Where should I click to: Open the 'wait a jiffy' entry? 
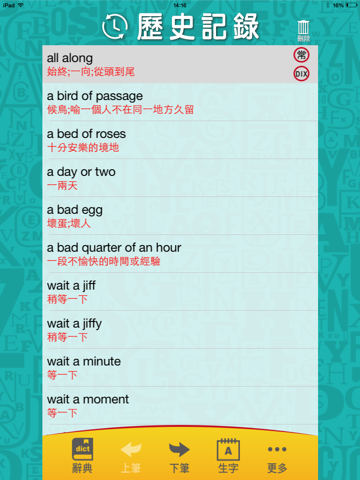[180, 330]
